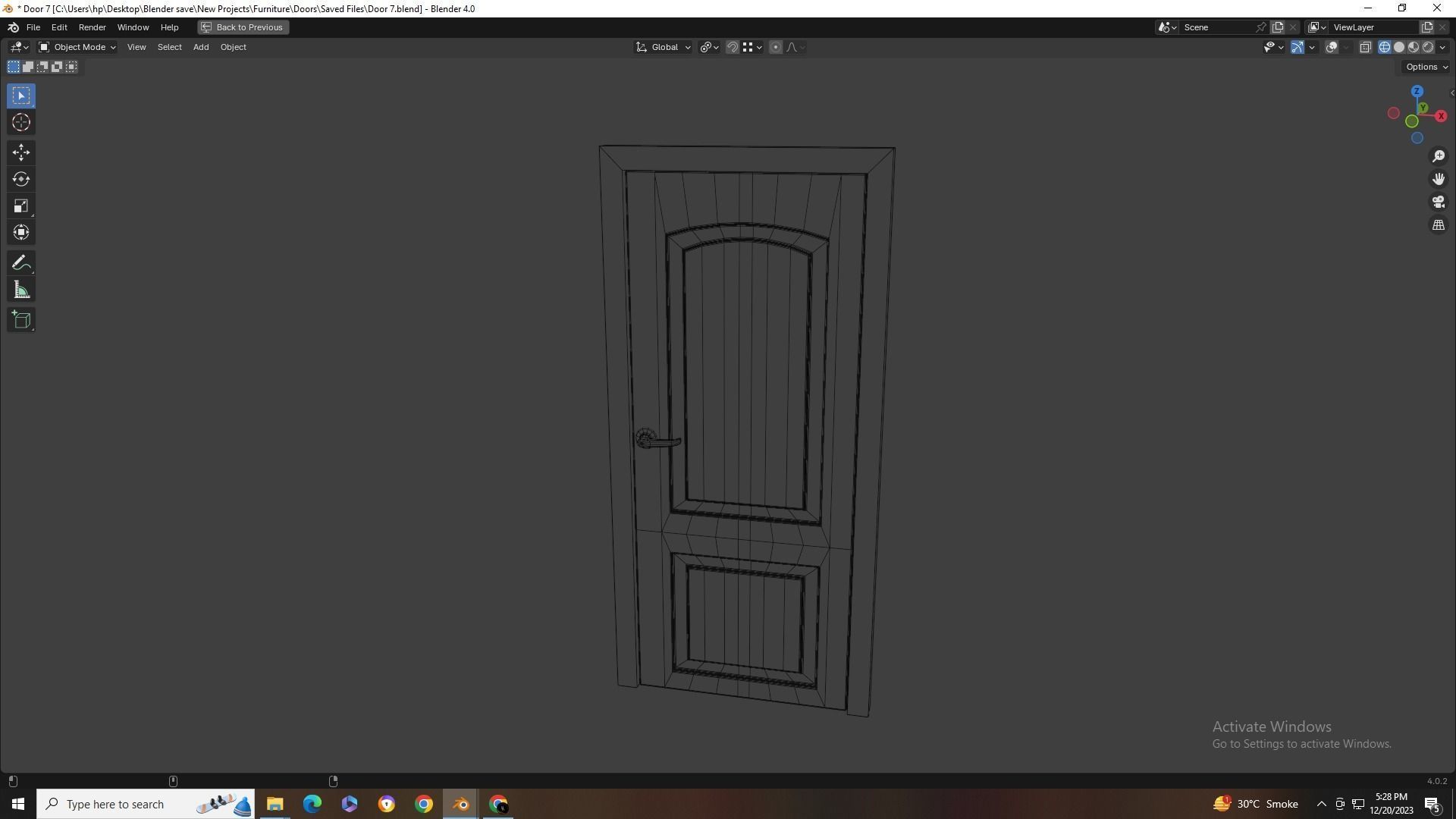Screen dimensions: 1456x819
Task: Open the viewport View menu
Action: tap(136, 47)
